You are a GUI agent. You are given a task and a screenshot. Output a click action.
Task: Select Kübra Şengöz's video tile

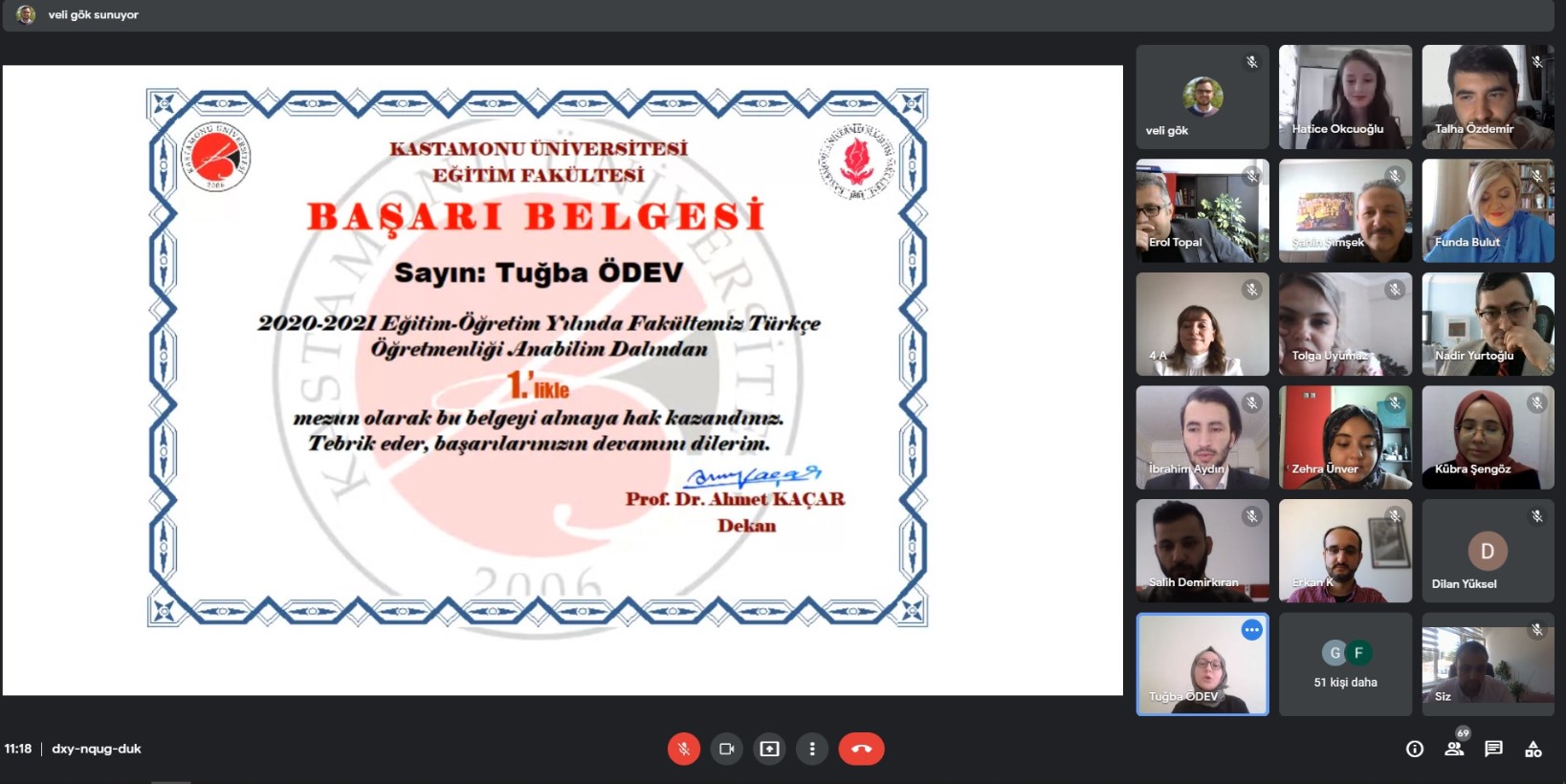click(x=1488, y=438)
